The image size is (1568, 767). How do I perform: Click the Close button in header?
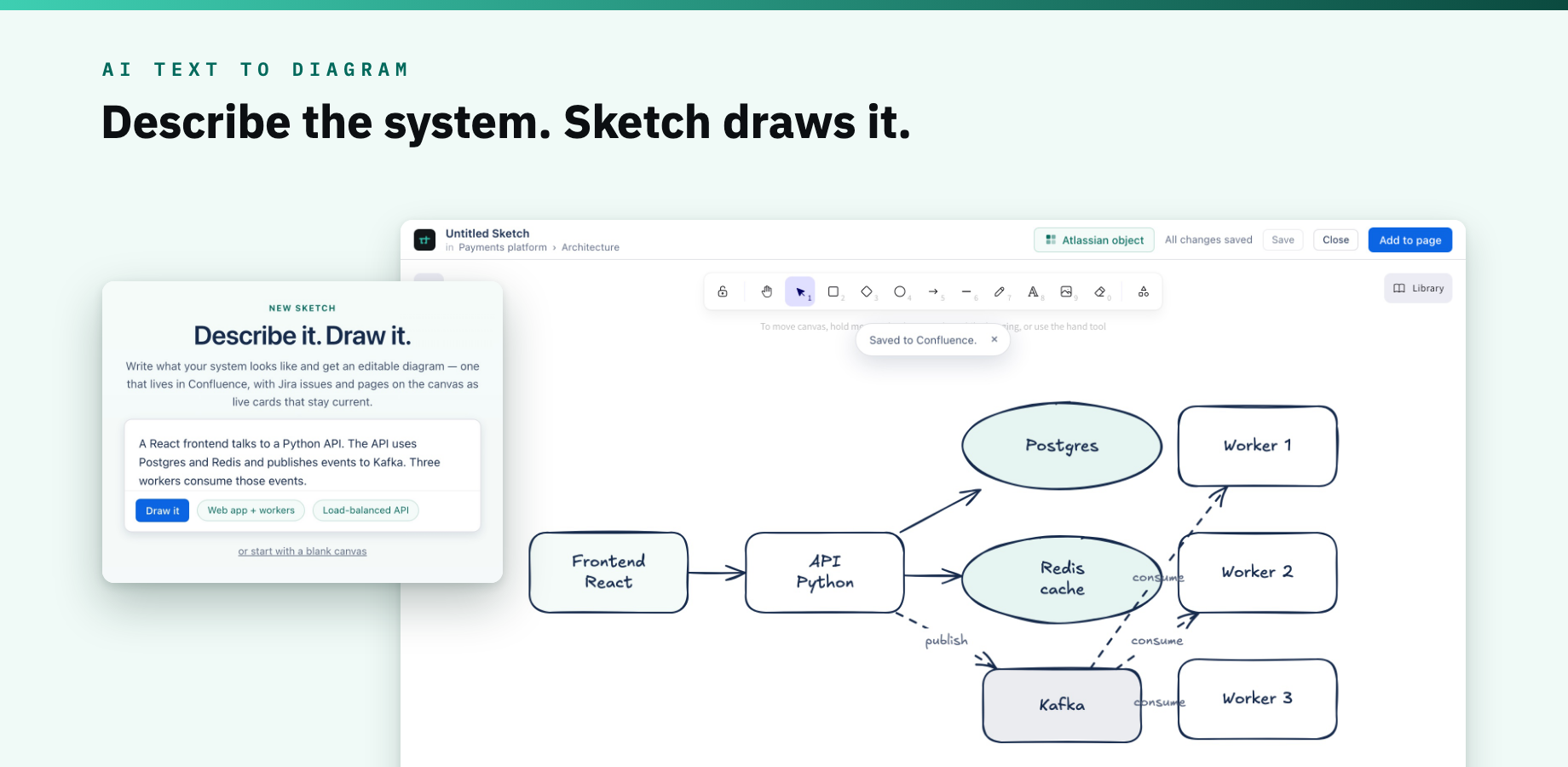(1335, 240)
